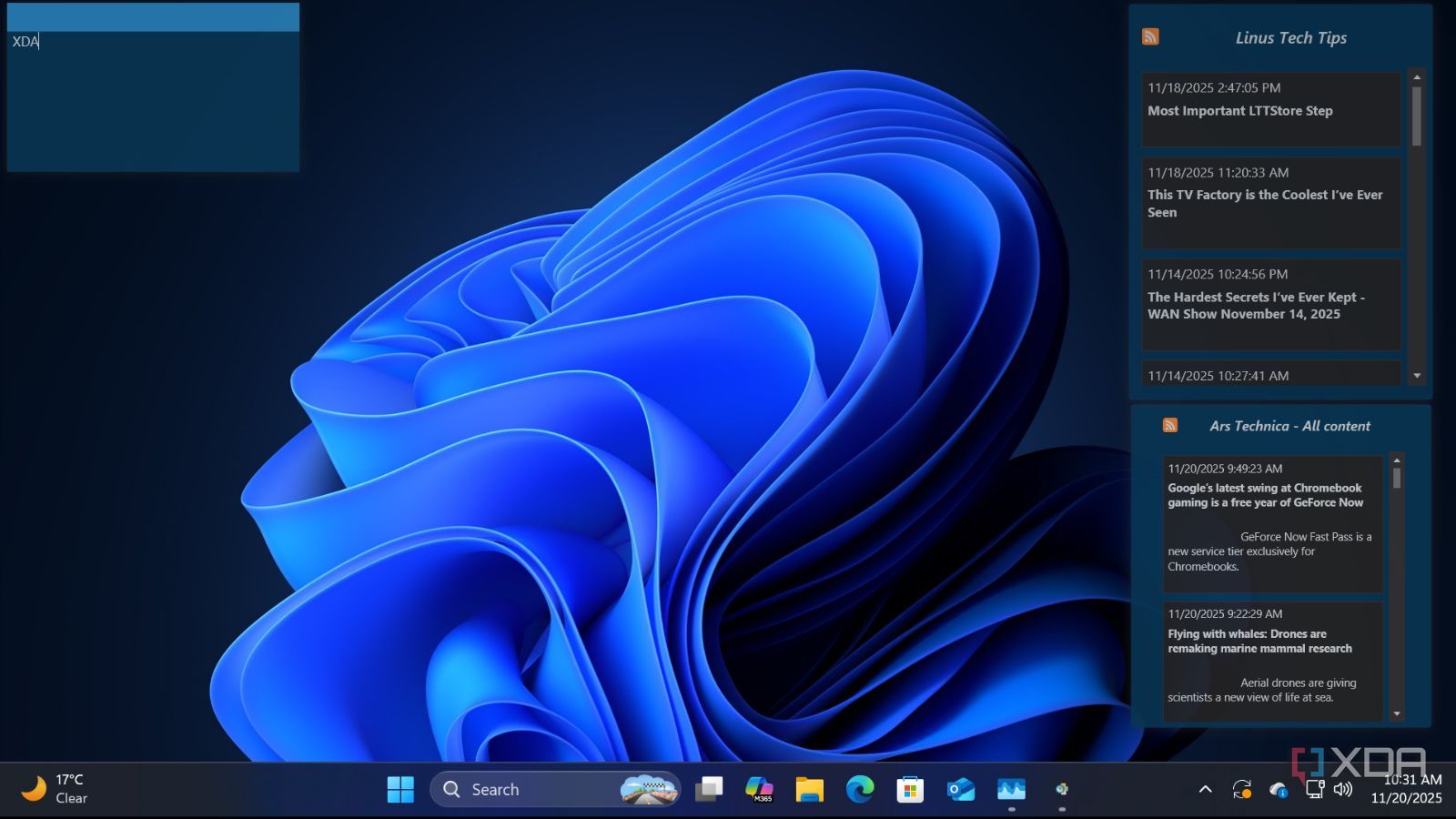Open the Google Chromebook gaming GeForce Now article
The image size is (1456, 819).
[x=1265, y=495]
